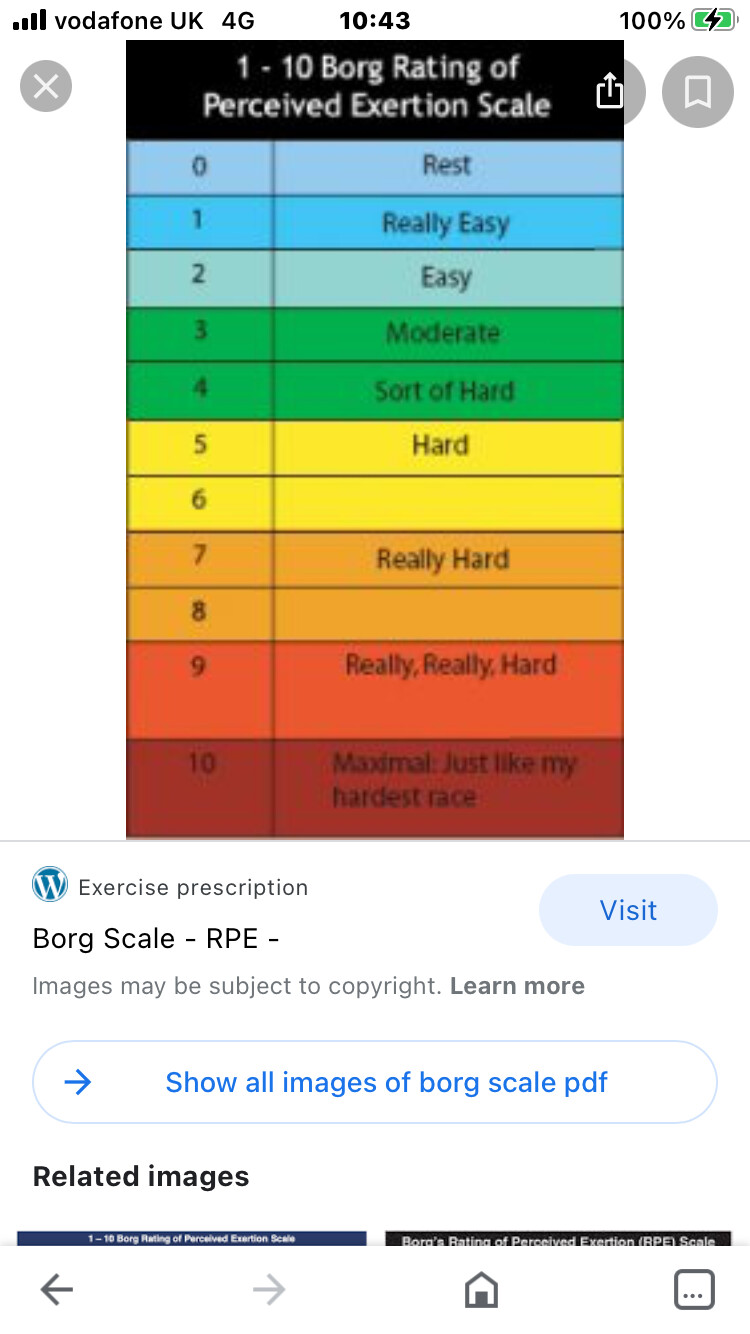Image resolution: width=750 pixels, height=1334 pixels.
Task: Tap the Related images heading
Action: click(141, 1176)
